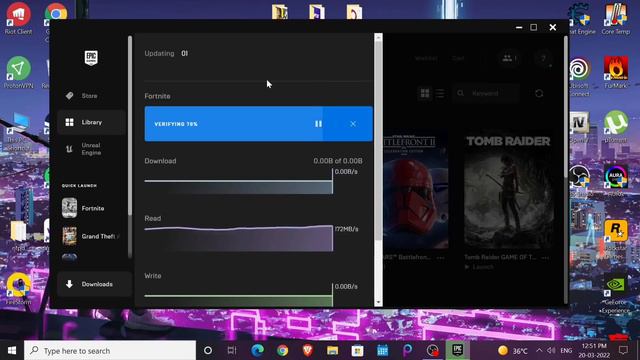The image size is (640, 360).
Task: Switch library to list view
Action: tap(440, 93)
